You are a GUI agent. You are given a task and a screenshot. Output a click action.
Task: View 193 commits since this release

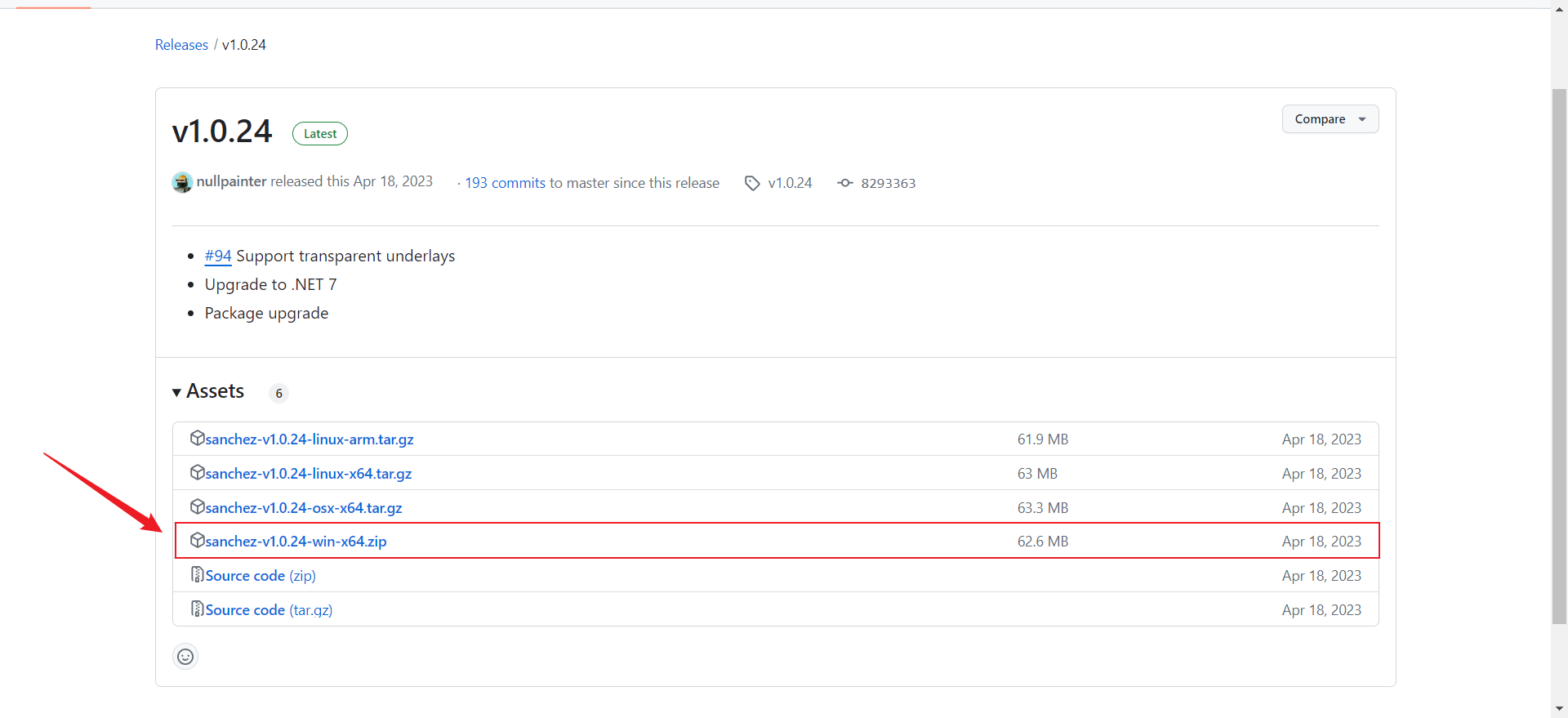tap(505, 184)
